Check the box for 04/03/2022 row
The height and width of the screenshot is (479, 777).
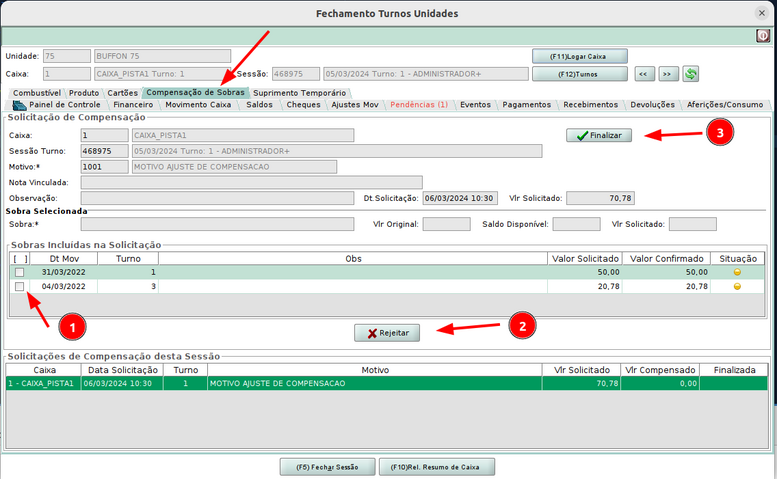[19, 287]
